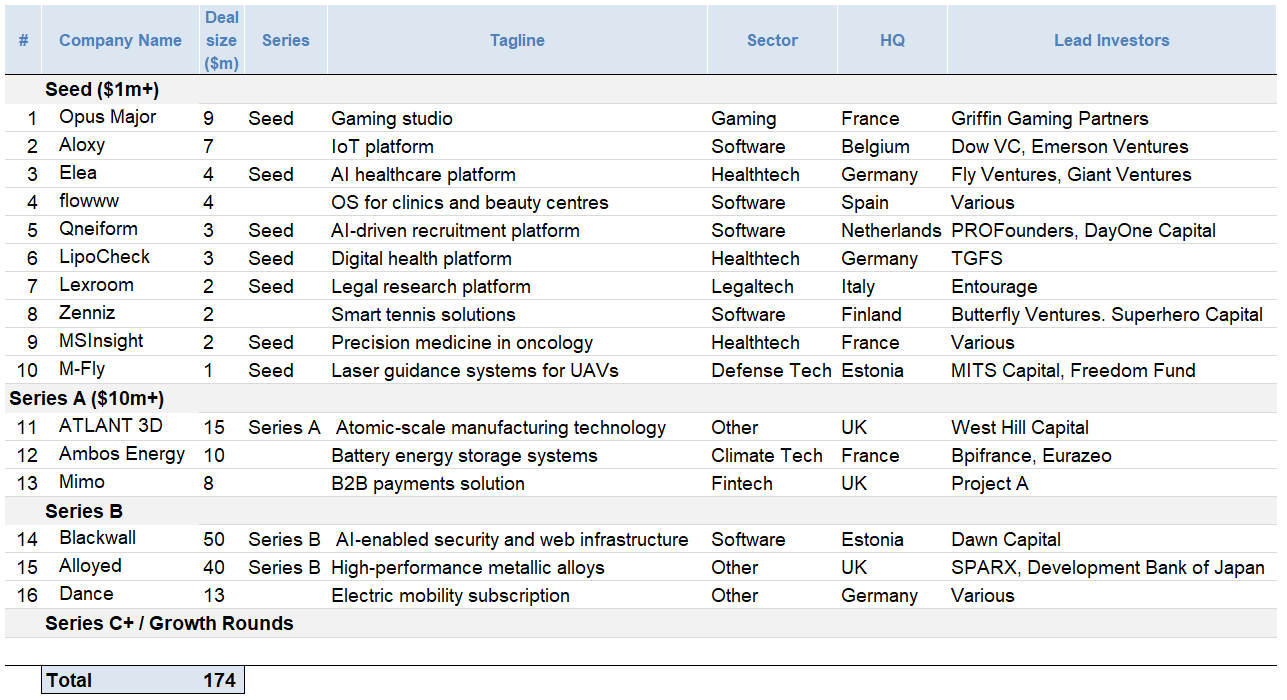
Task: Select the HQ column header
Action: tap(892, 40)
